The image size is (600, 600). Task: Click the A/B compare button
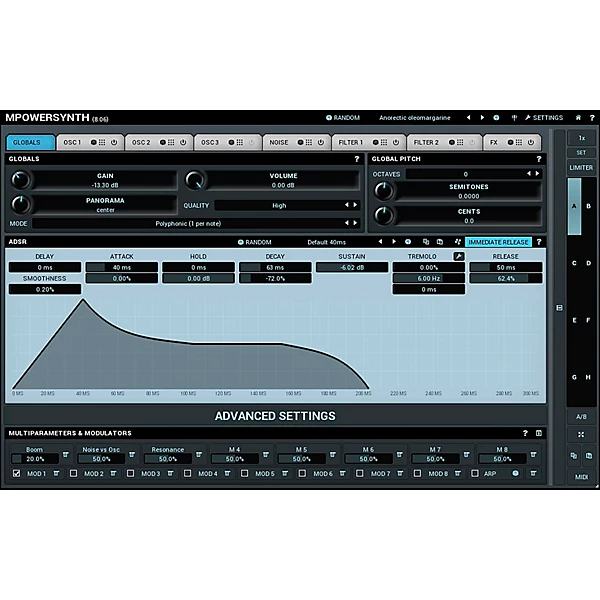[x=581, y=417]
